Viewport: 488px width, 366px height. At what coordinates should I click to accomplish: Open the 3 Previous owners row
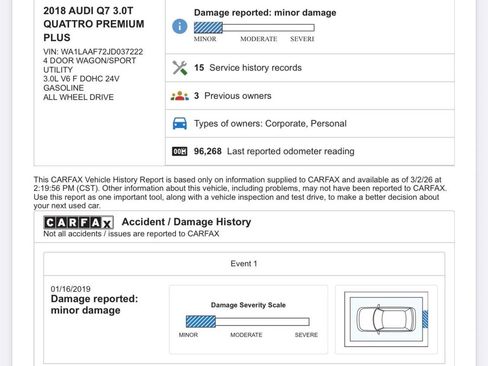[310, 96]
